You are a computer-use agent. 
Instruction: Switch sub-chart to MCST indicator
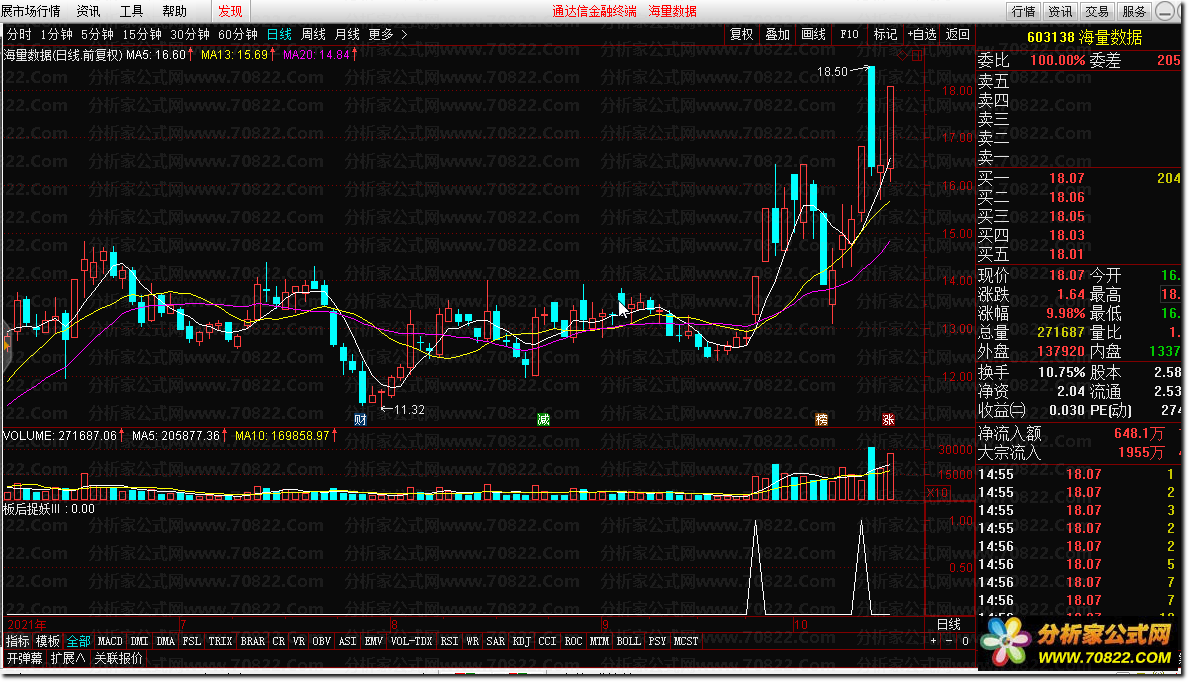[686, 641]
